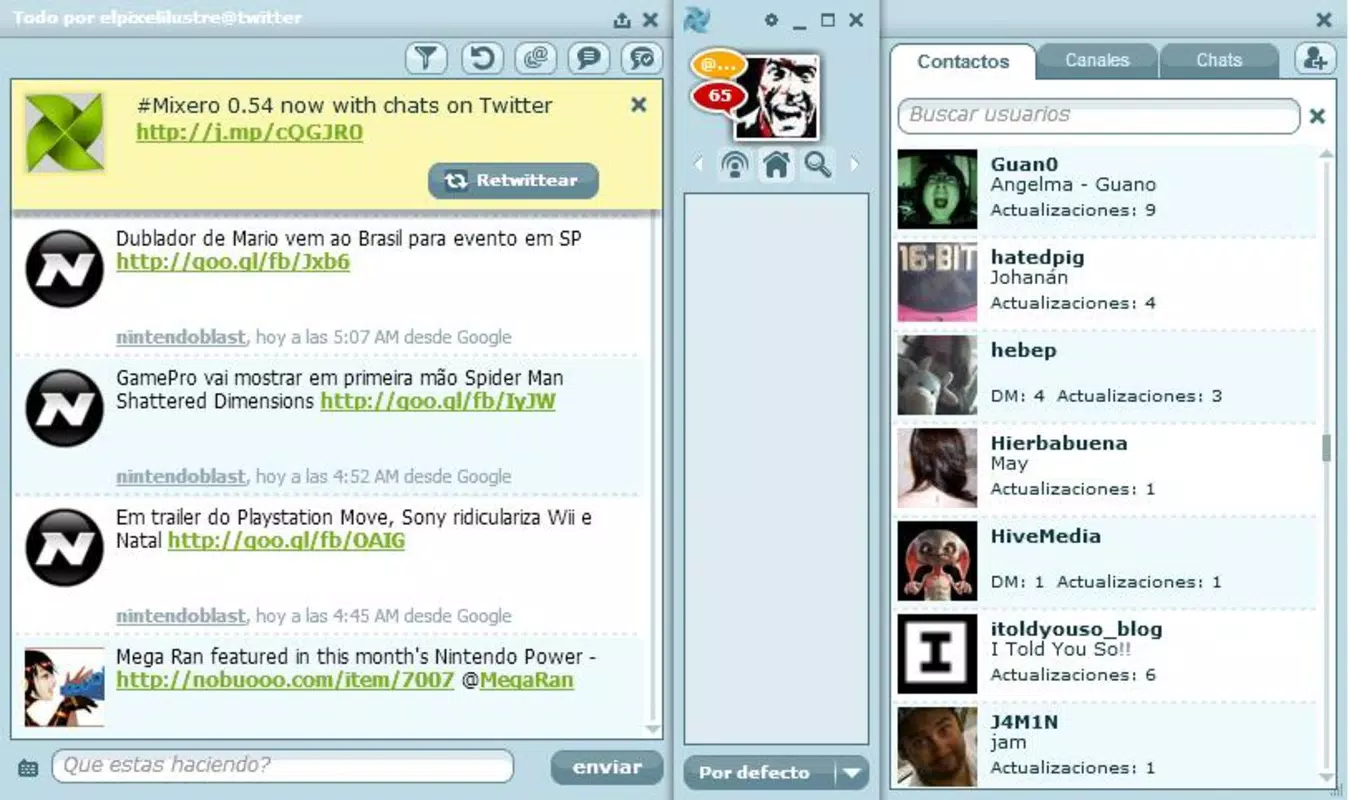Viewport: 1349px width, 800px height.
Task: Select contact hebep
Action: pos(1105,374)
